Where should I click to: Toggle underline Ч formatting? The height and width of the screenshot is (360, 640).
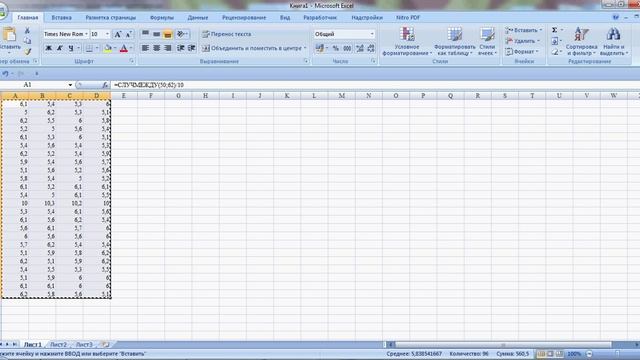tap(71, 48)
